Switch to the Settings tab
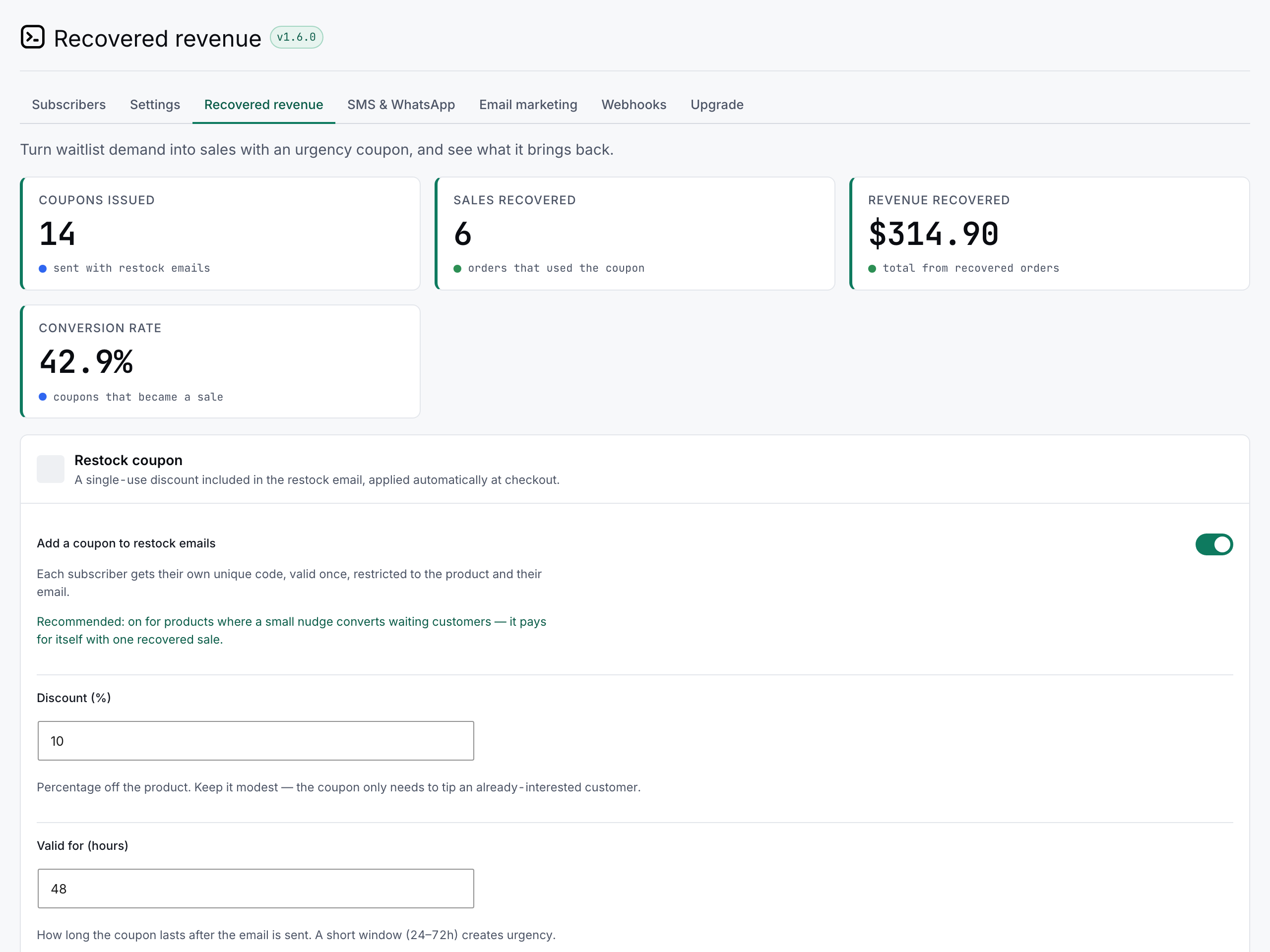 [155, 105]
